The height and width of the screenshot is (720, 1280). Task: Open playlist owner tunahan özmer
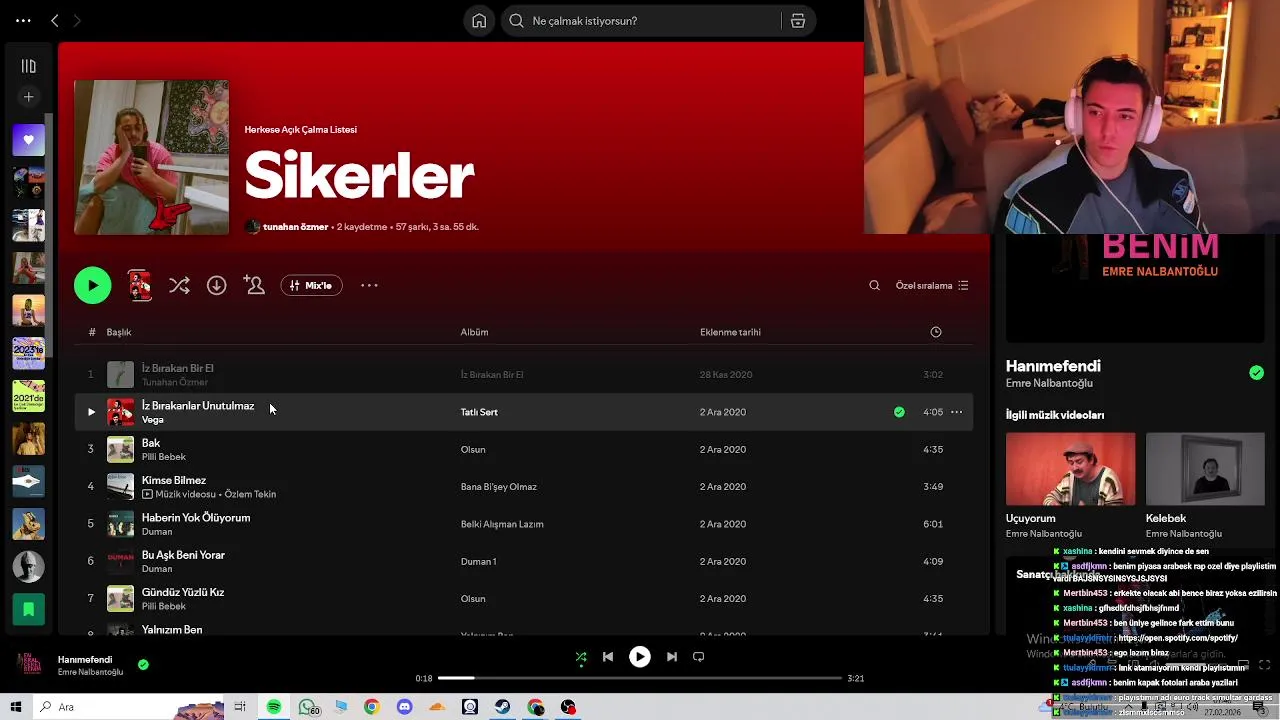pyautogui.click(x=295, y=227)
